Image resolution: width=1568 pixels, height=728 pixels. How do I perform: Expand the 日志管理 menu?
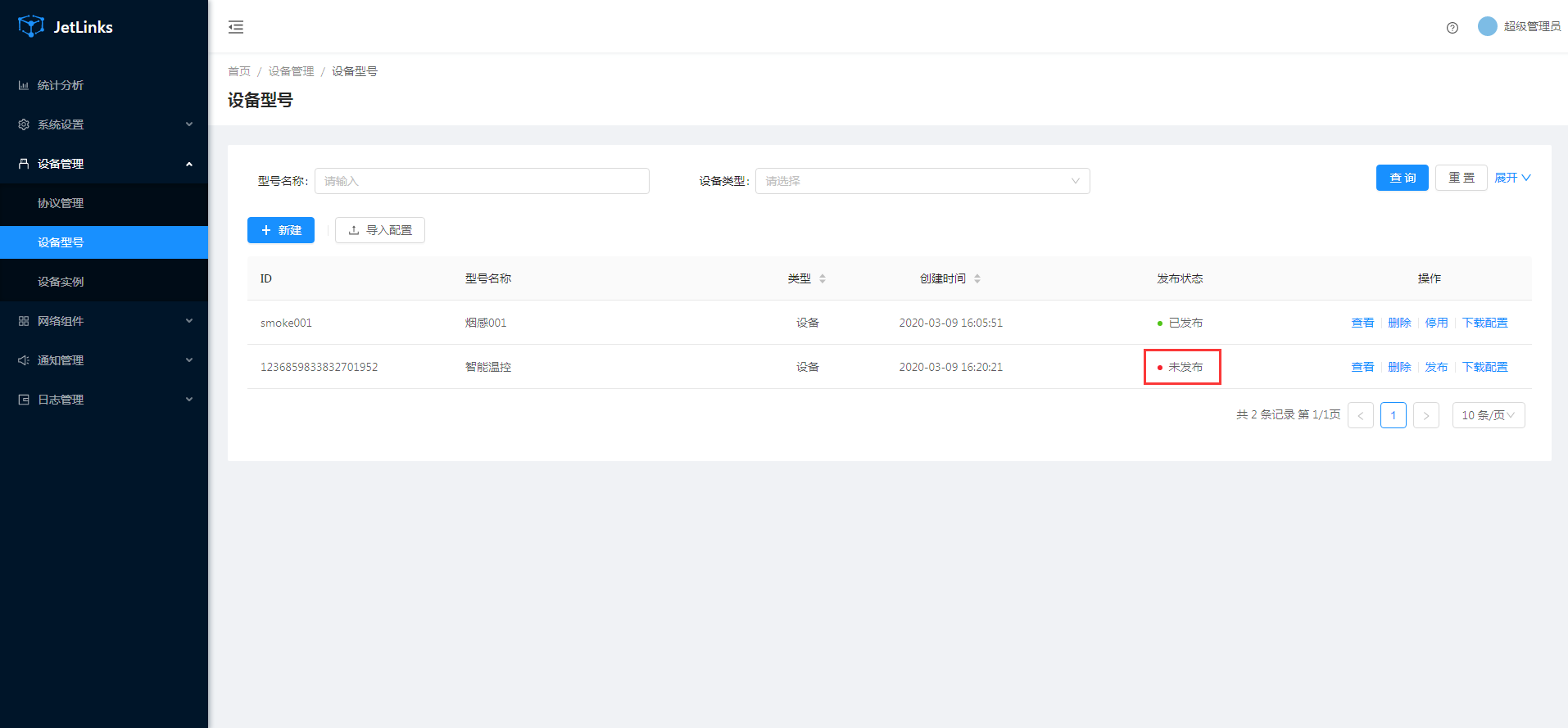pos(104,400)
